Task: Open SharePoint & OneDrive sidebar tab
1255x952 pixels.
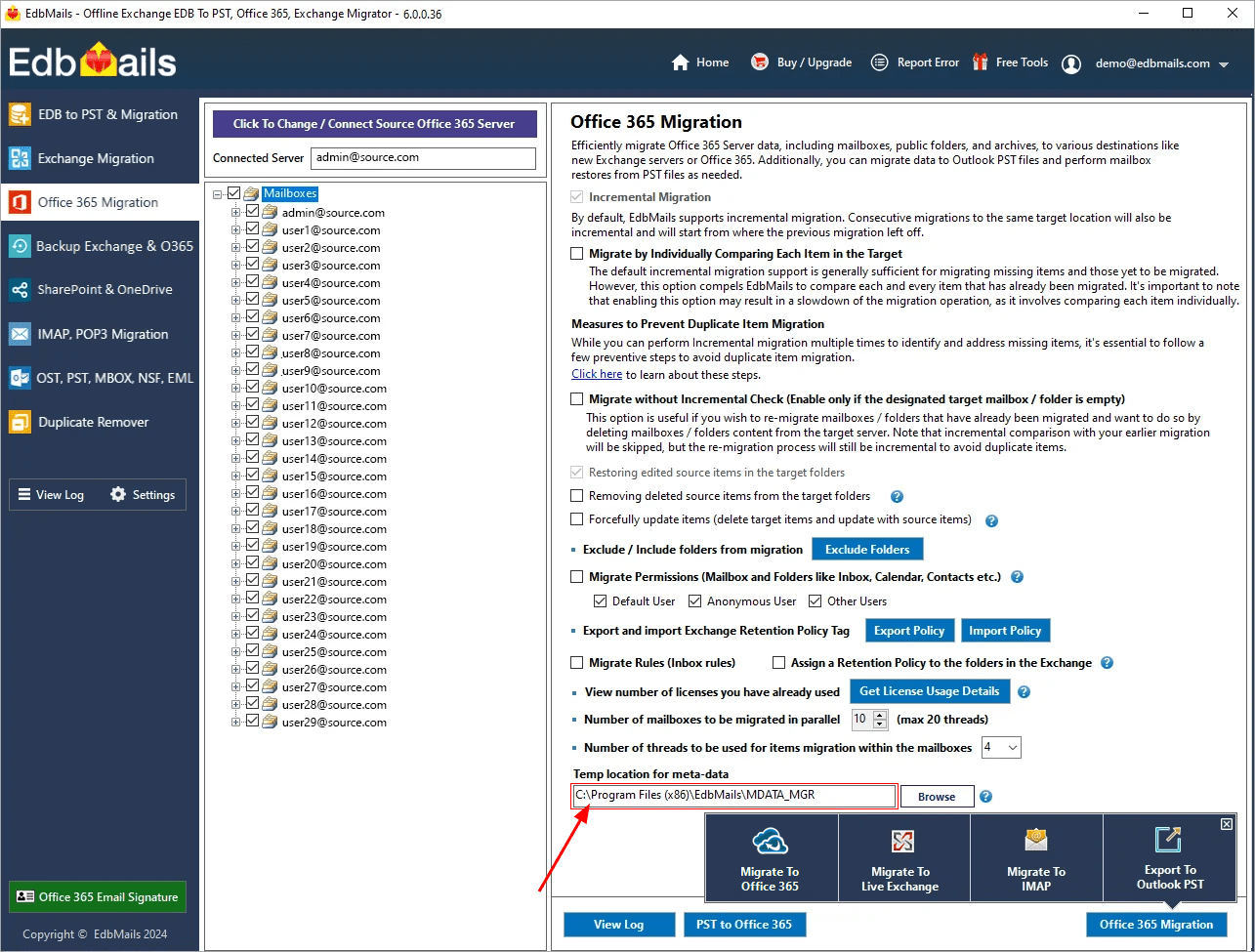Action: (x=105, y=290)
